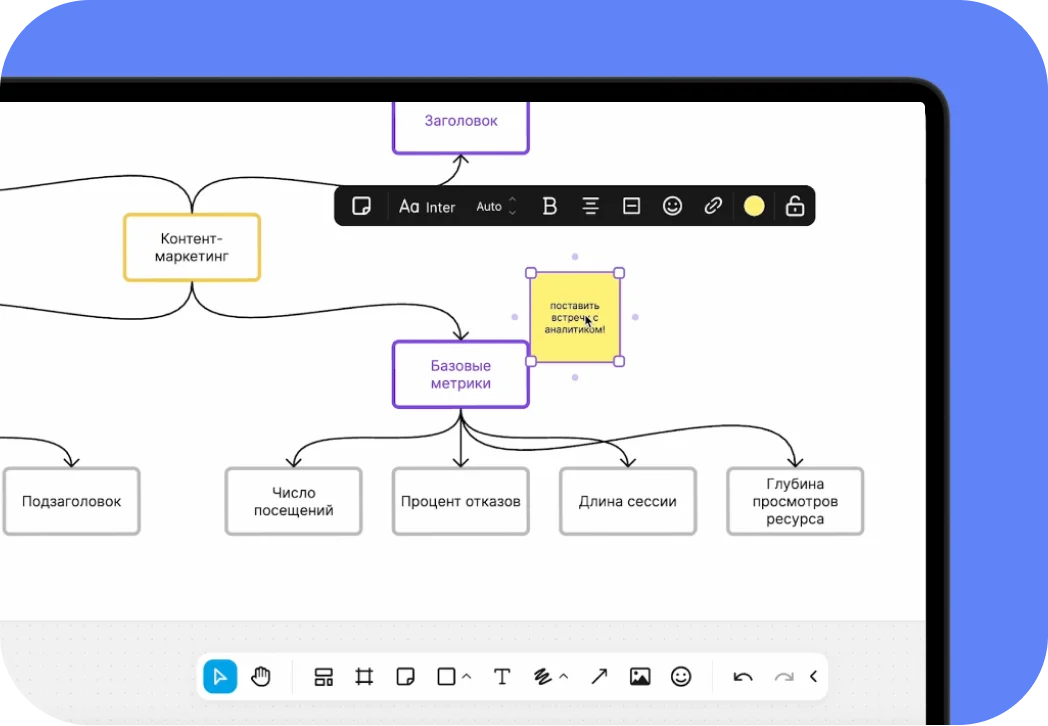Viewport: 1048px width, 726px height.
Task: Add a link to the sticky note
Action: click(713, 206)
